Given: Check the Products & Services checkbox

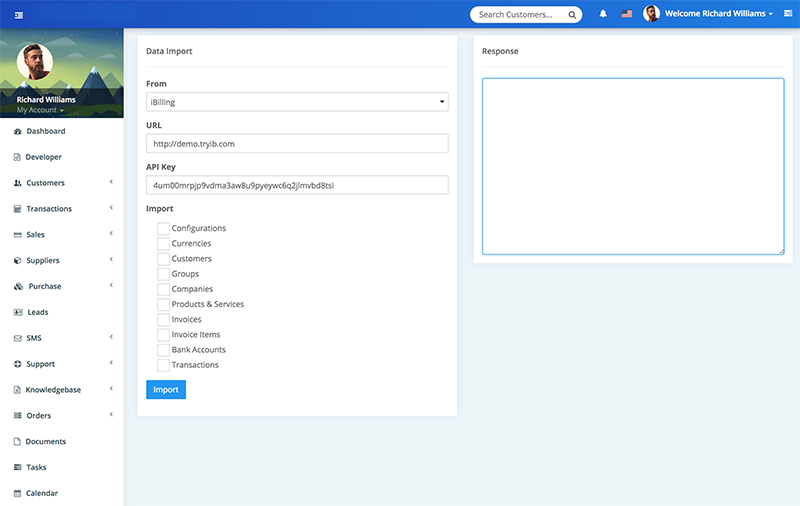Looking at the screenshot, I should click(163, 305).
